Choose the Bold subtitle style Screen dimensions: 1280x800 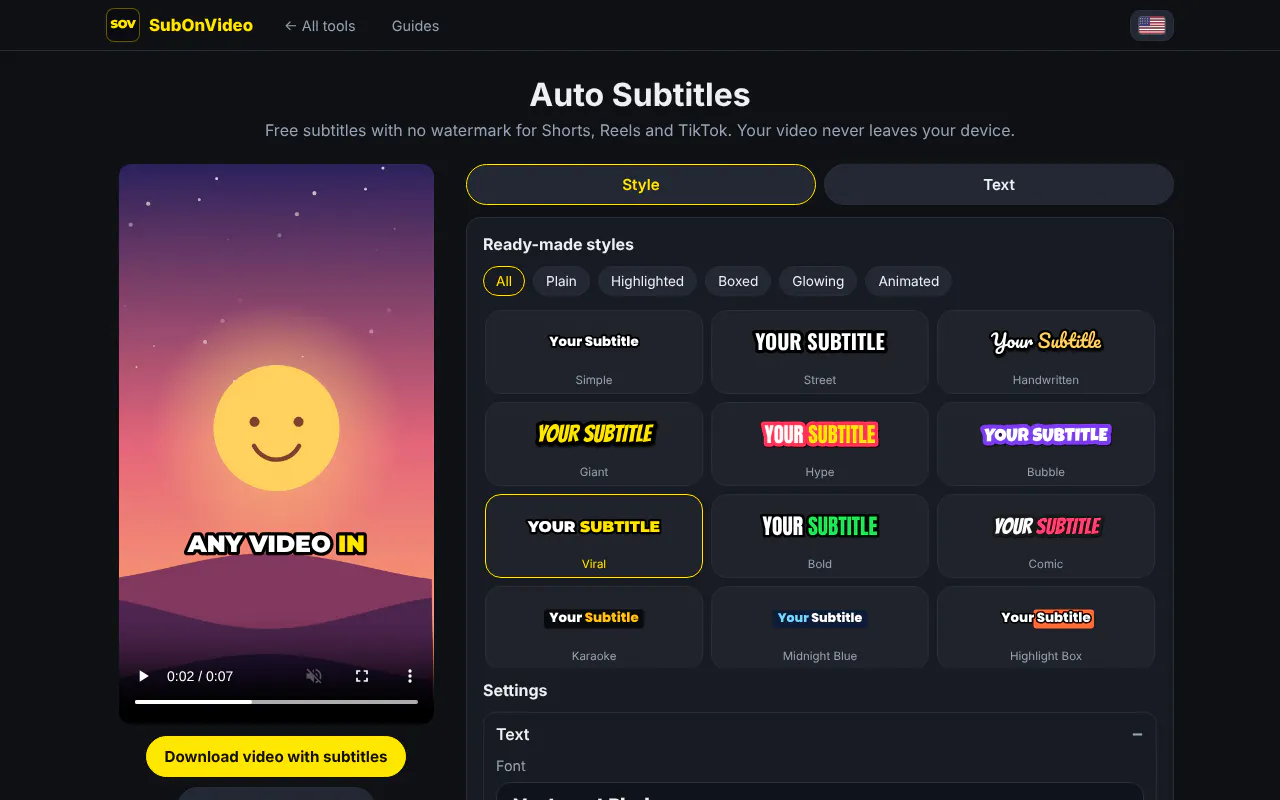820,536
